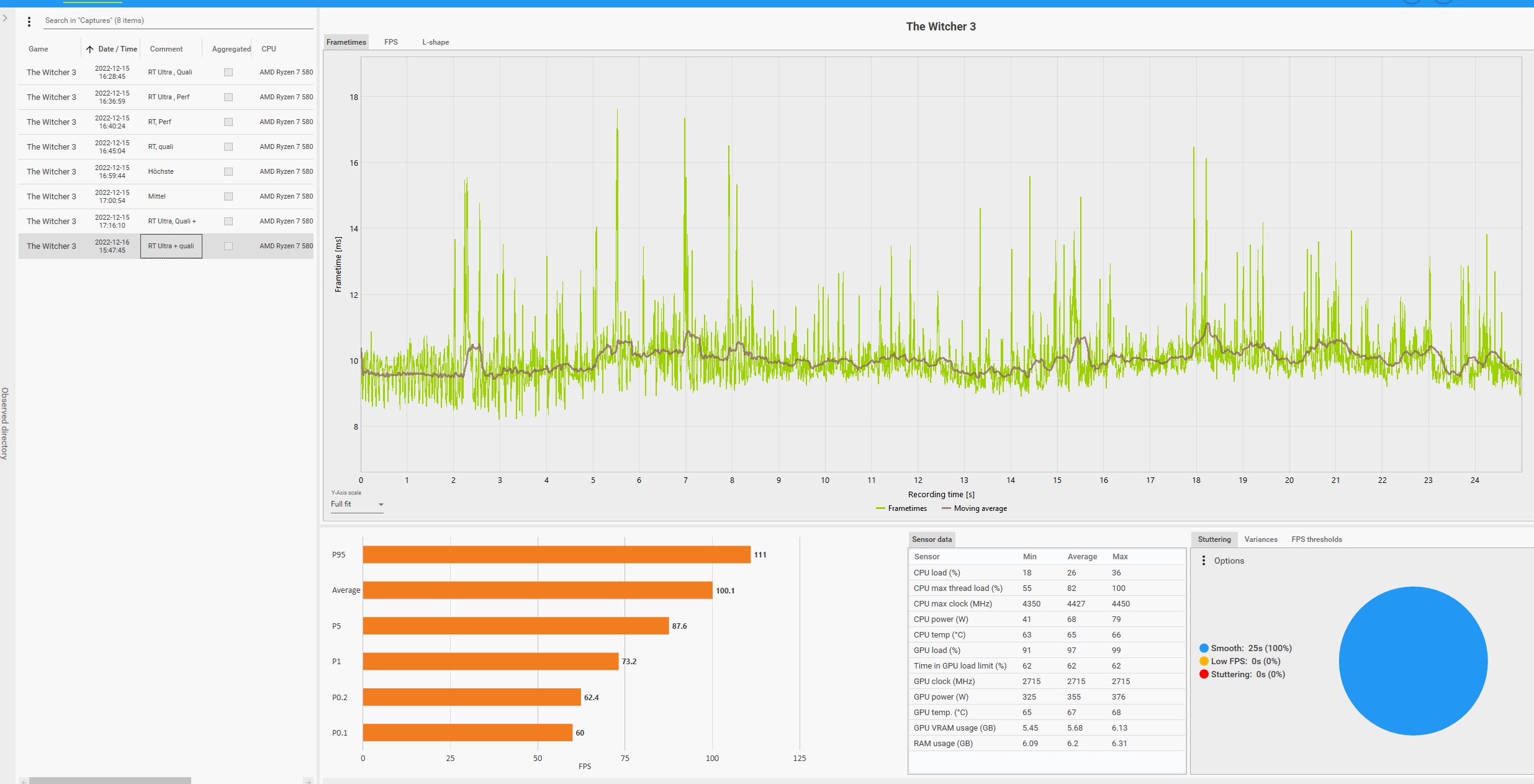The height and width of the screenshot is (784, 1534).
Task: Open the FPS thresholds tab
Action: click(x=1316, y=539)
